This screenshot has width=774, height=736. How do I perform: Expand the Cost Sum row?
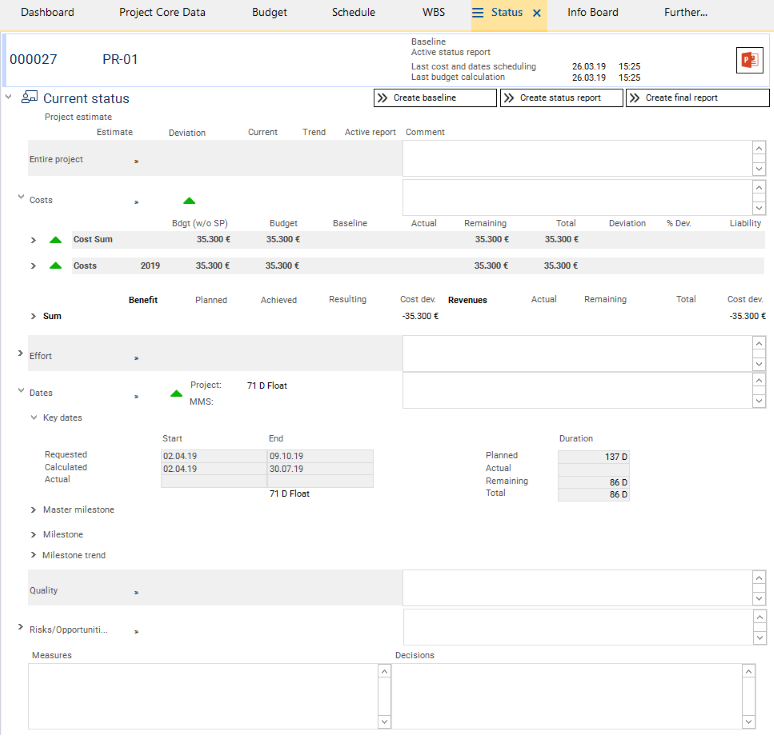click(33, 240)
